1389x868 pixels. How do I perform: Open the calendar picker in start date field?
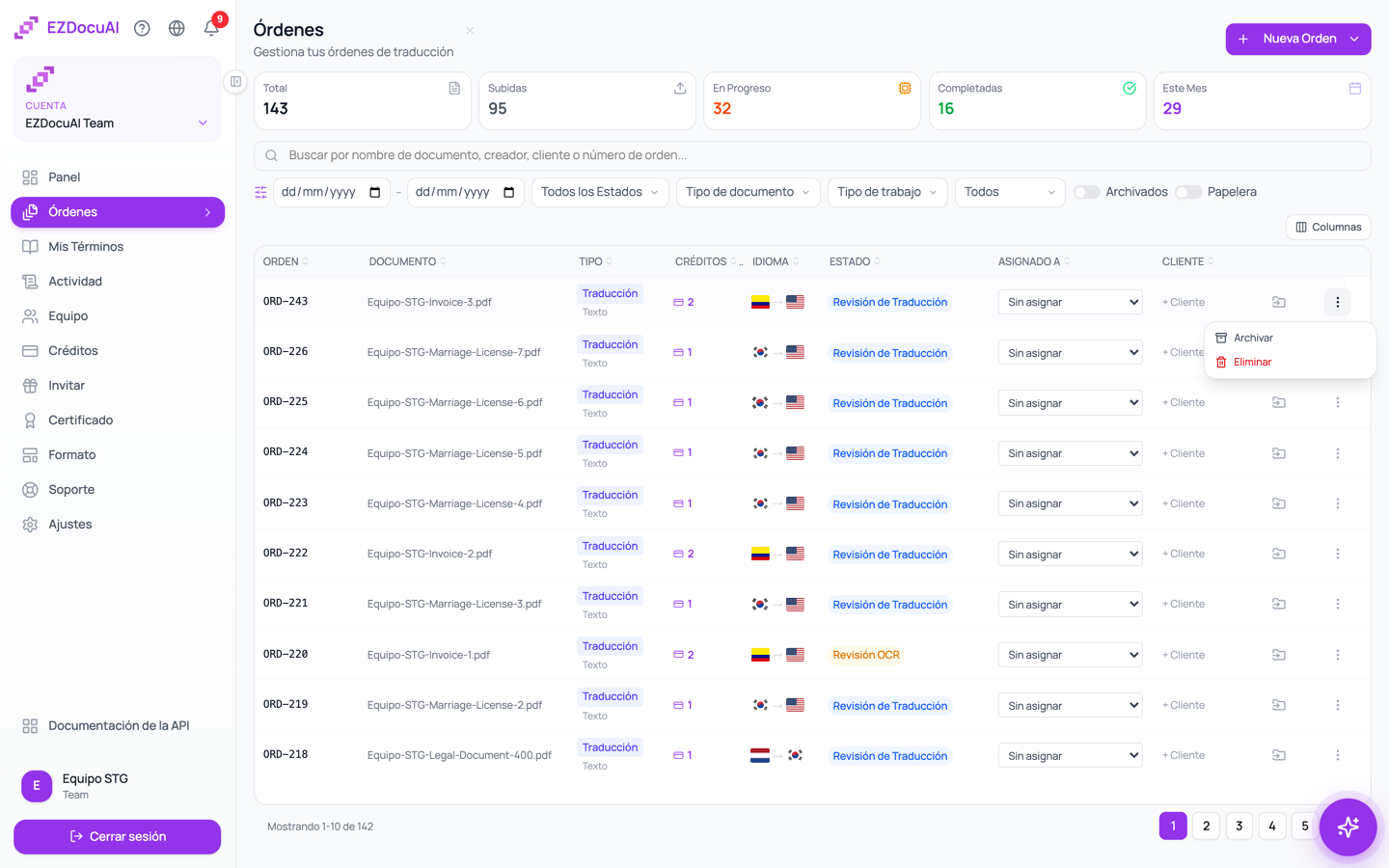click(x=375, y=192)
